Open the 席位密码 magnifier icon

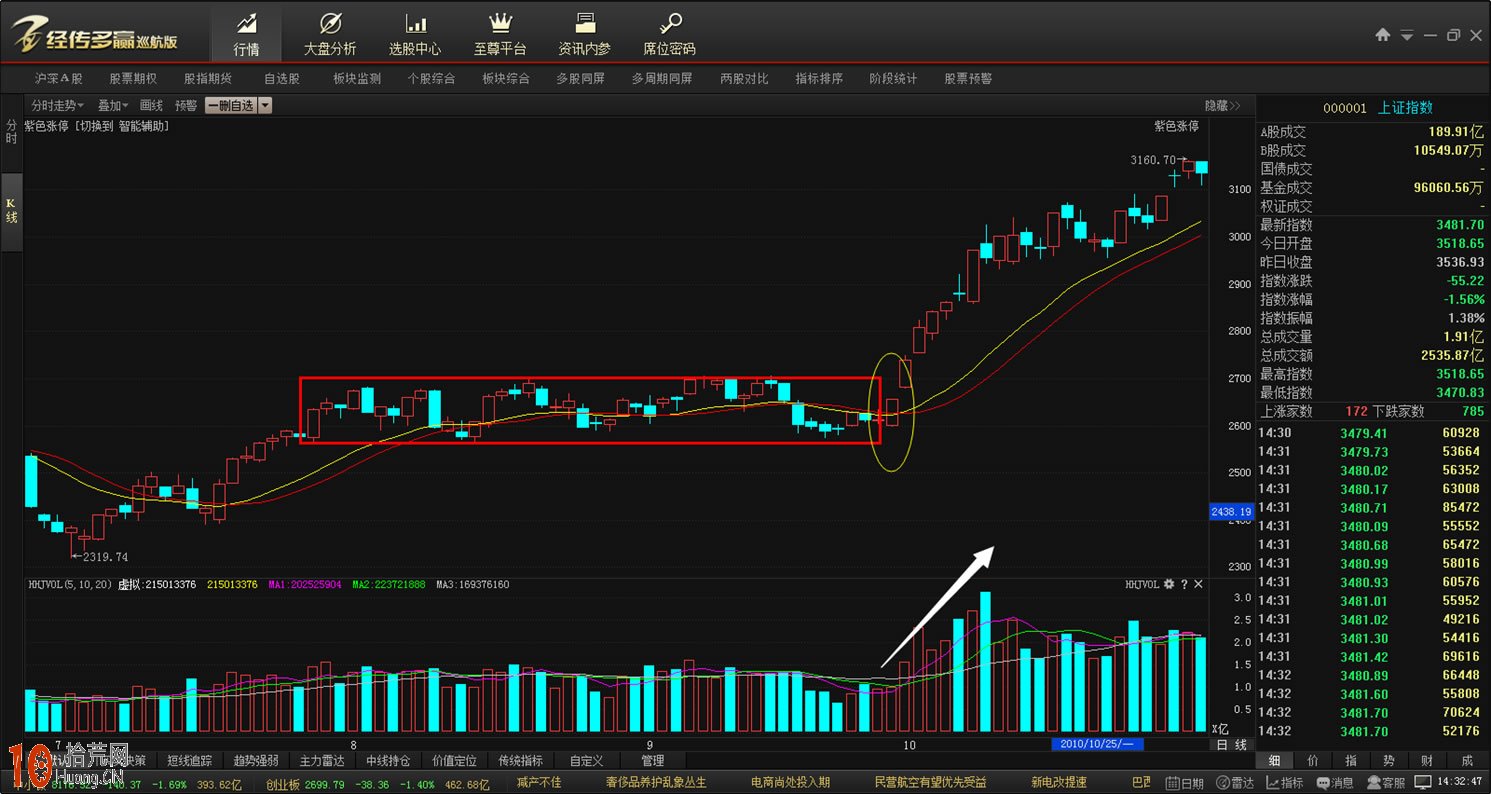click(x=669, y=34)
